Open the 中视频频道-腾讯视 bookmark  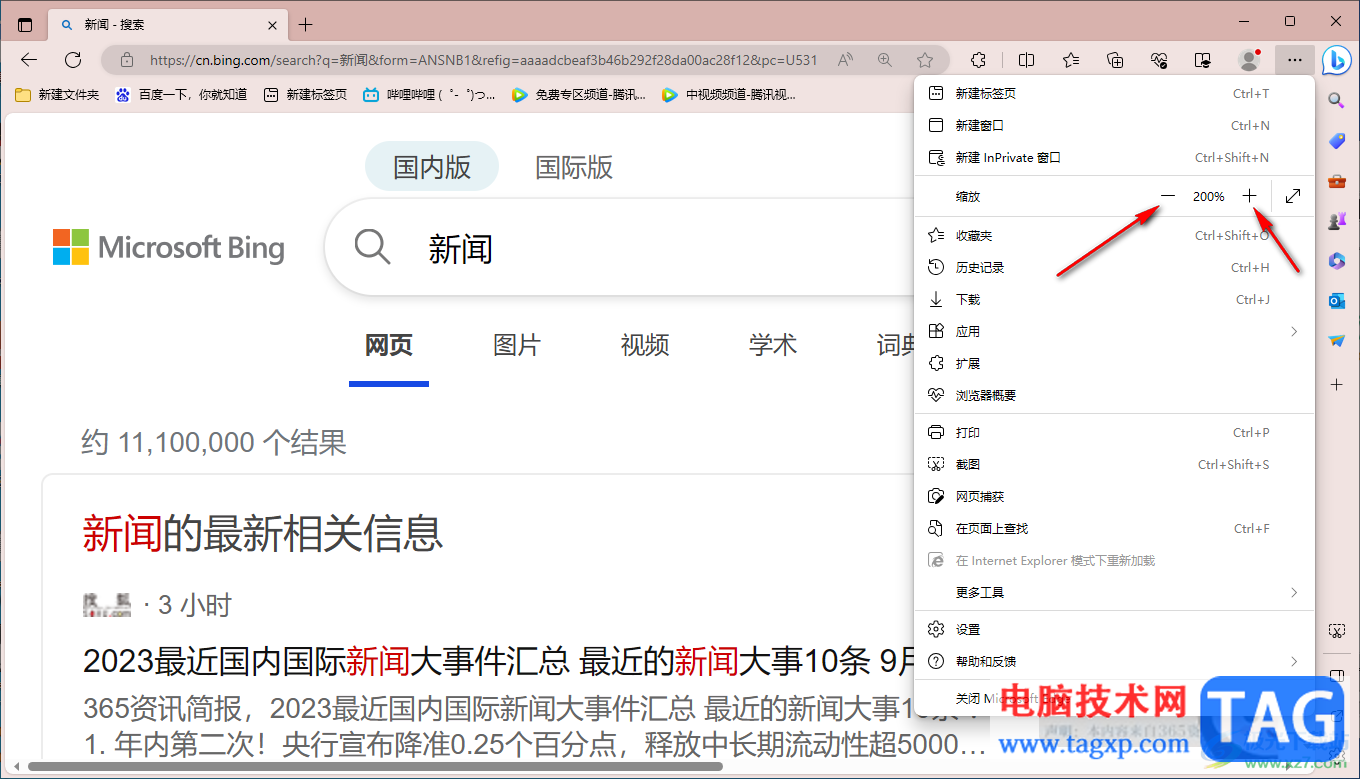tap(728, 95)
